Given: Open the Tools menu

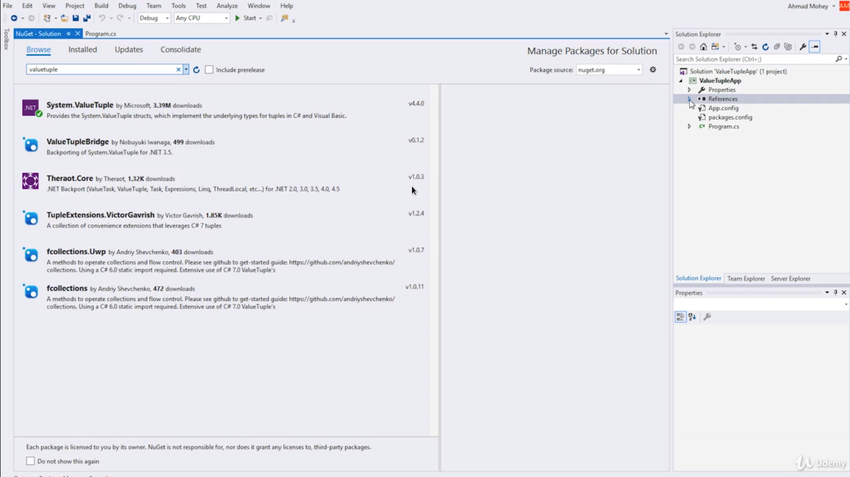Looking at the screenshot, I should [178, 6].
